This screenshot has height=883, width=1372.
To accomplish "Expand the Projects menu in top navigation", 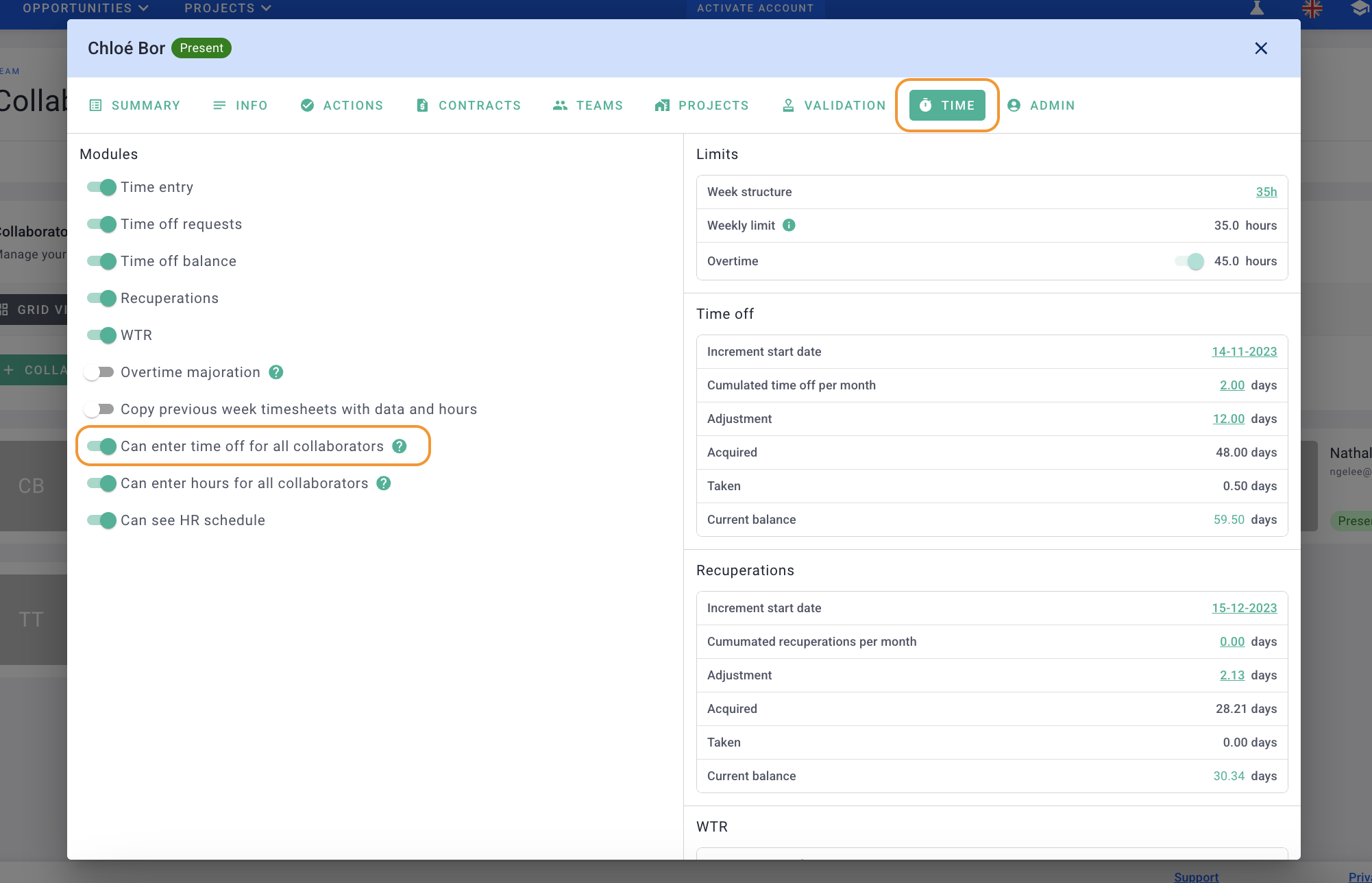I will click(228, 8).
